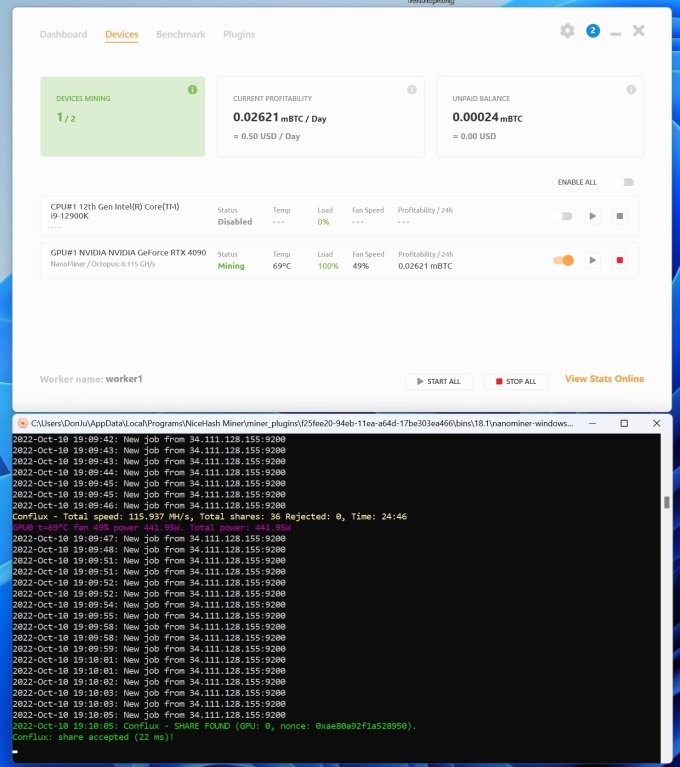Click the Conflux total speed console line

(x=209, y=517)
